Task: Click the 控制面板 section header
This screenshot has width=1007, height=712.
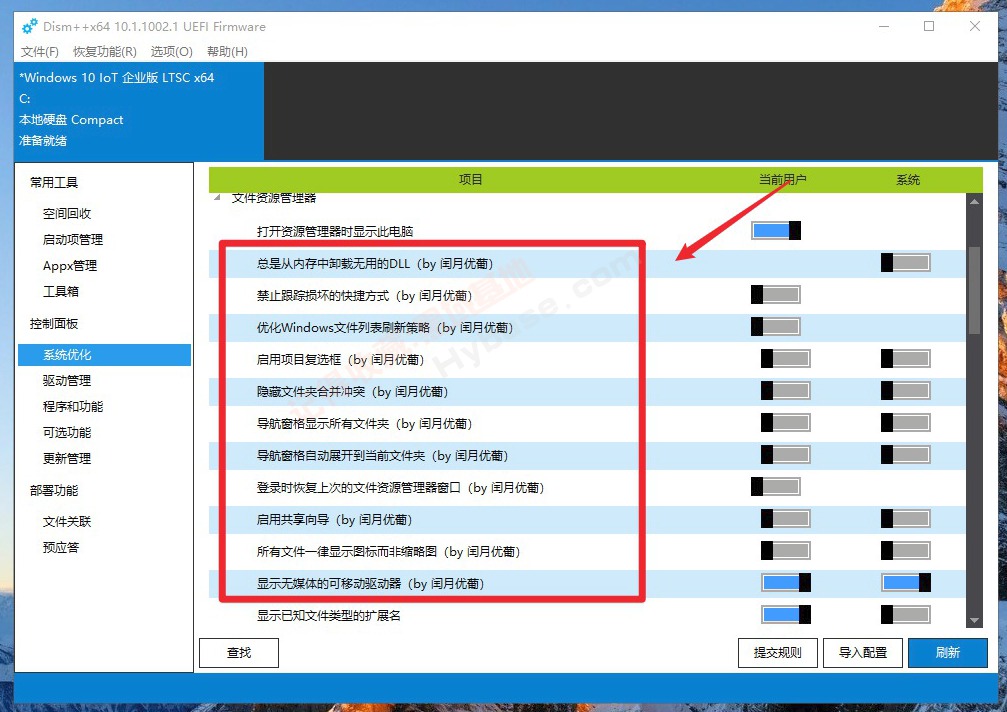Action: click(54, 324)
